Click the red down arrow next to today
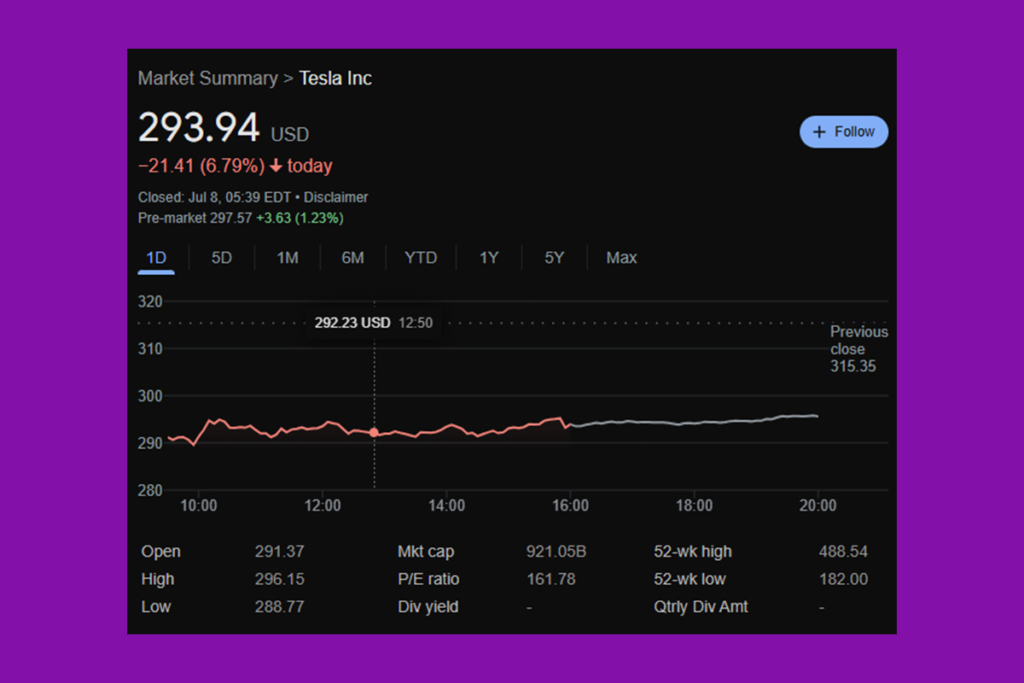 [276, 166]
